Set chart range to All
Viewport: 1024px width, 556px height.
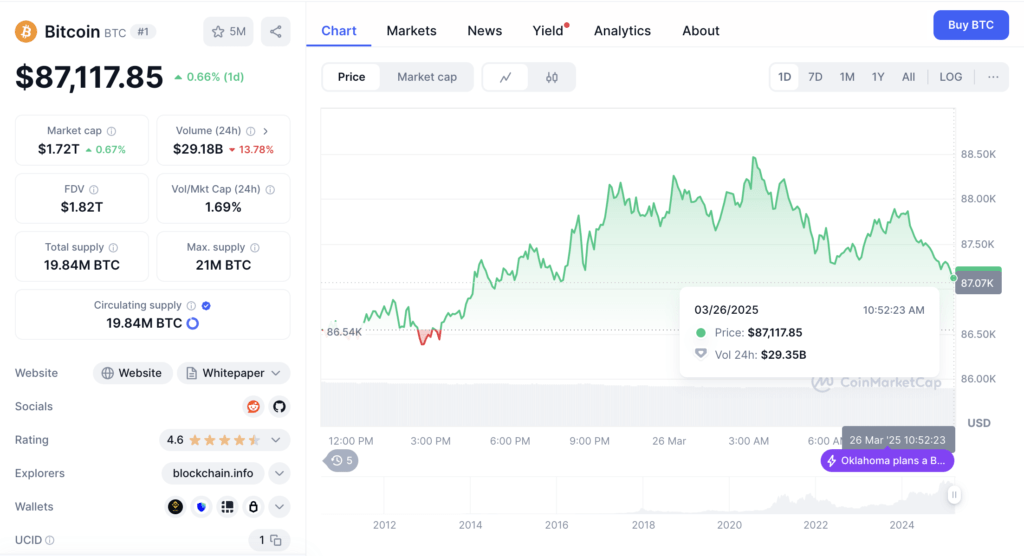click(908, 77)
